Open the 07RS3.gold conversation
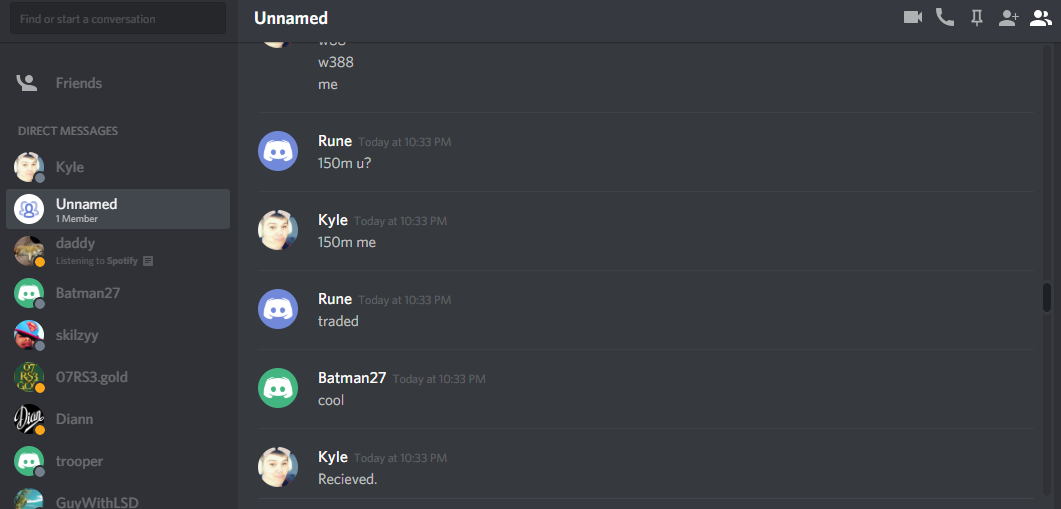Viewport: 1061px width, 509px height. click(x=118, y=377)
